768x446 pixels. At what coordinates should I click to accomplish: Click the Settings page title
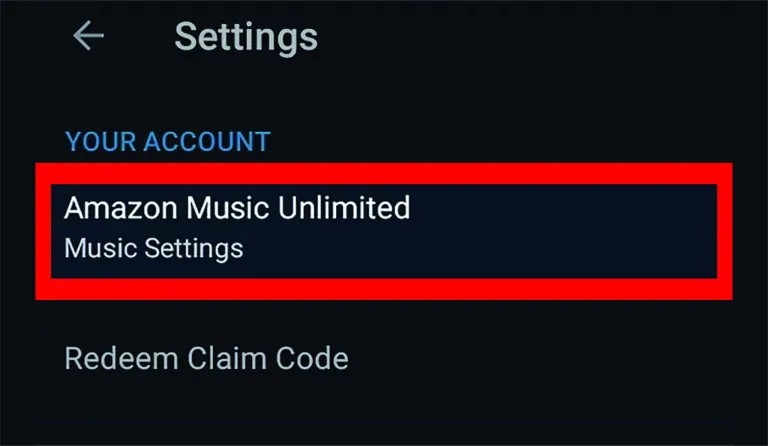click(x=246, y=37)
